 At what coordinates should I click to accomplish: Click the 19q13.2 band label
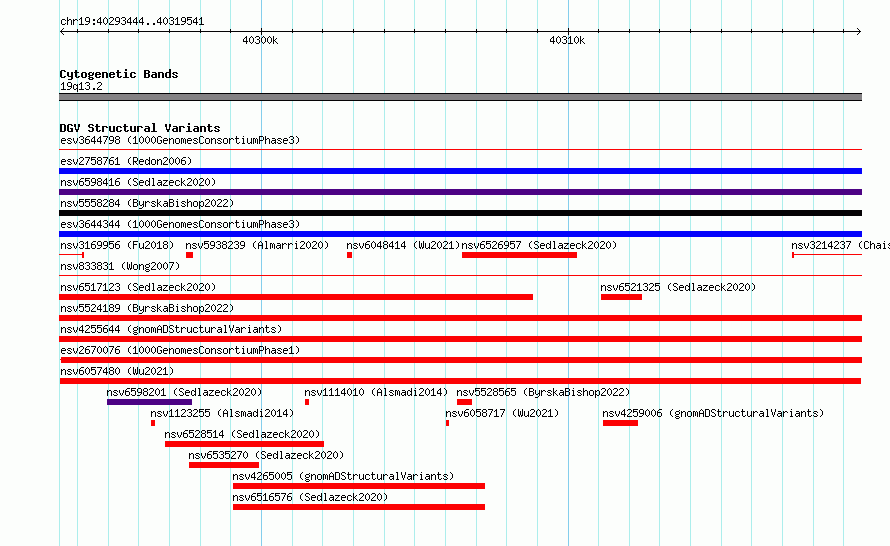[81, 86]
